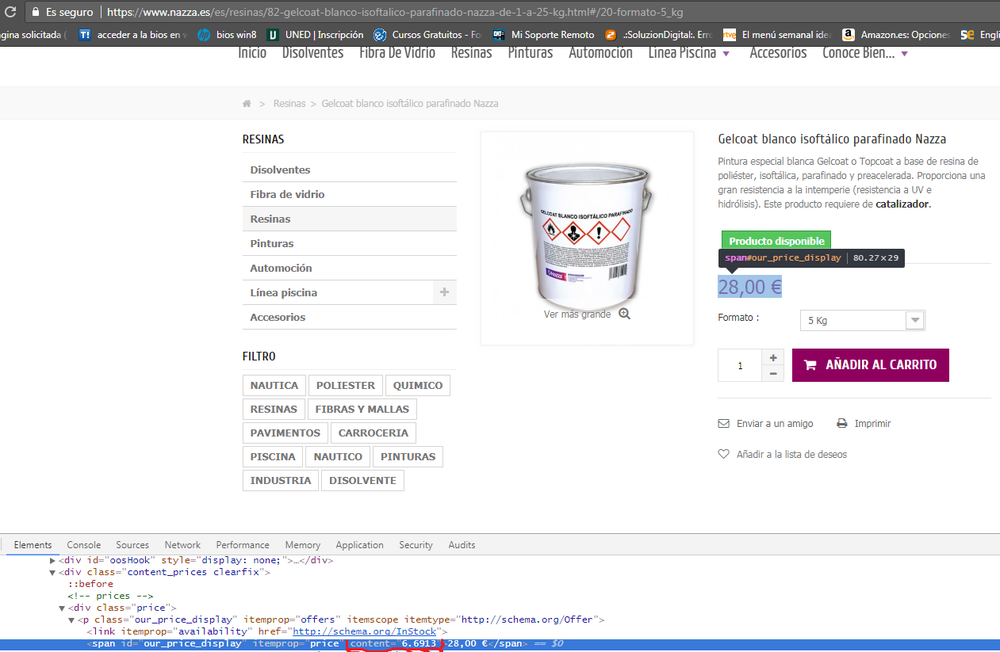Click the PINTURAS filter tag

click(408, 457)
